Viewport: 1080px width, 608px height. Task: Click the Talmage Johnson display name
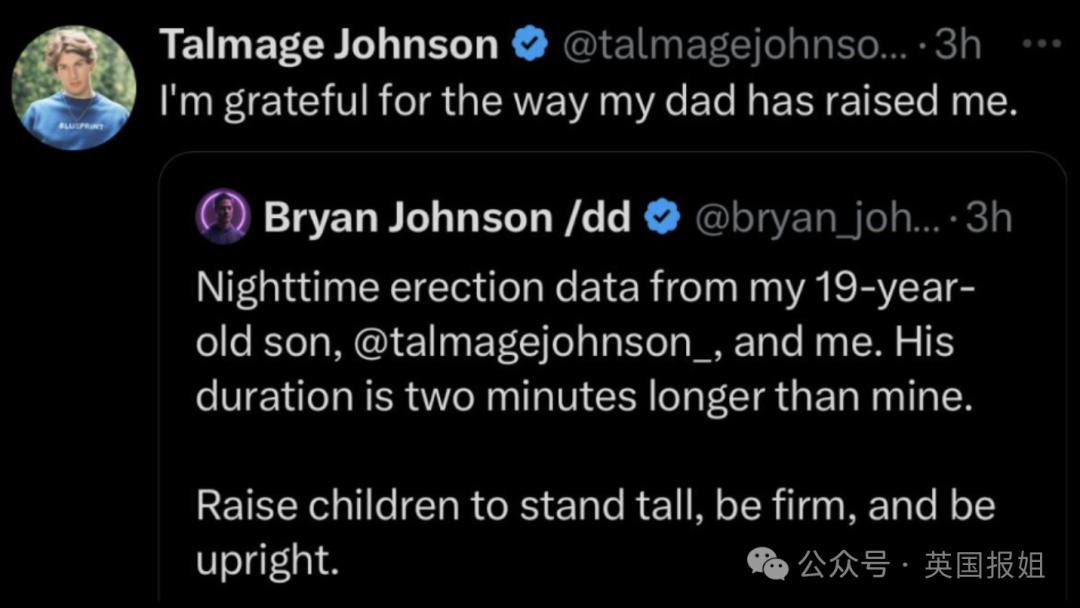(329, 45)
